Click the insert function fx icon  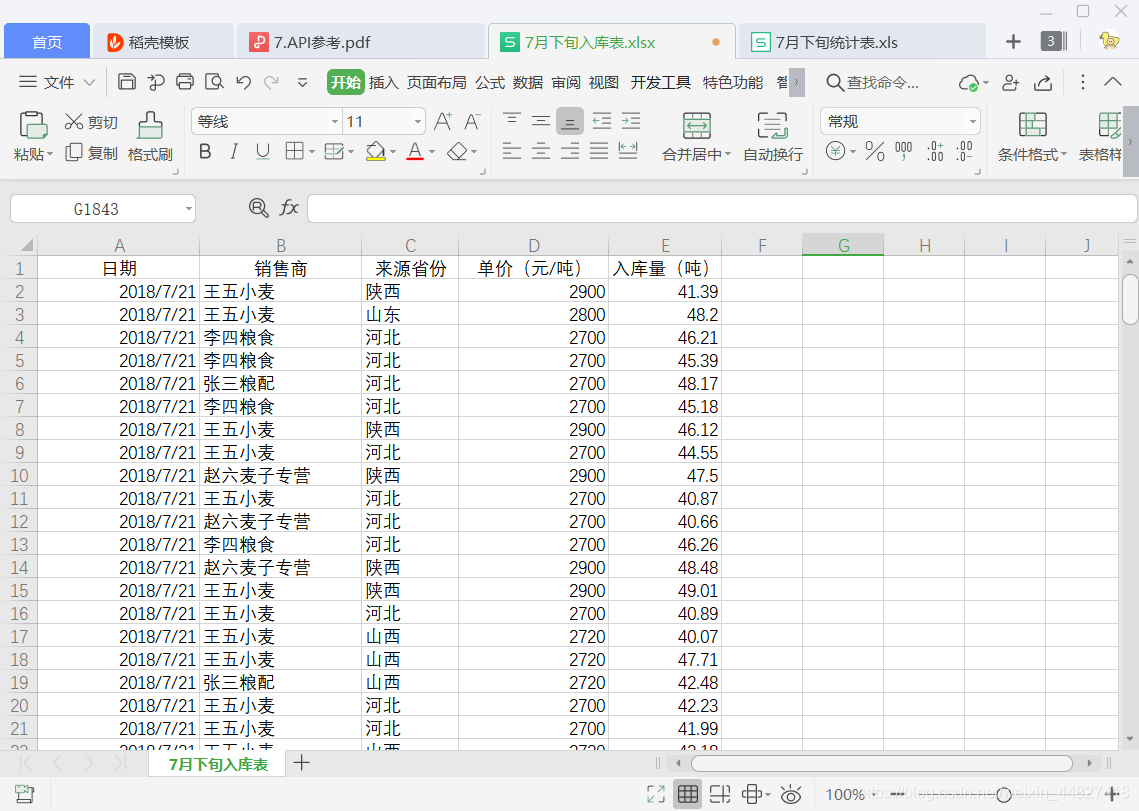tap(289, 209)
